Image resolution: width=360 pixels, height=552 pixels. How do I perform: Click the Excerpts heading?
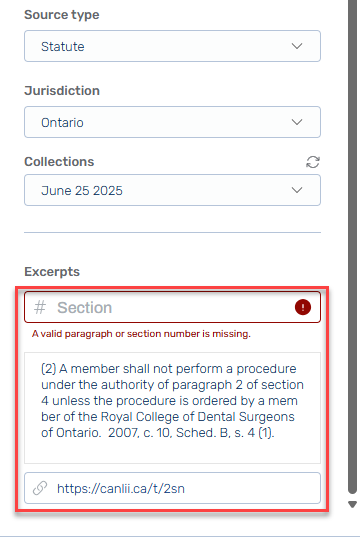(52, 272)
